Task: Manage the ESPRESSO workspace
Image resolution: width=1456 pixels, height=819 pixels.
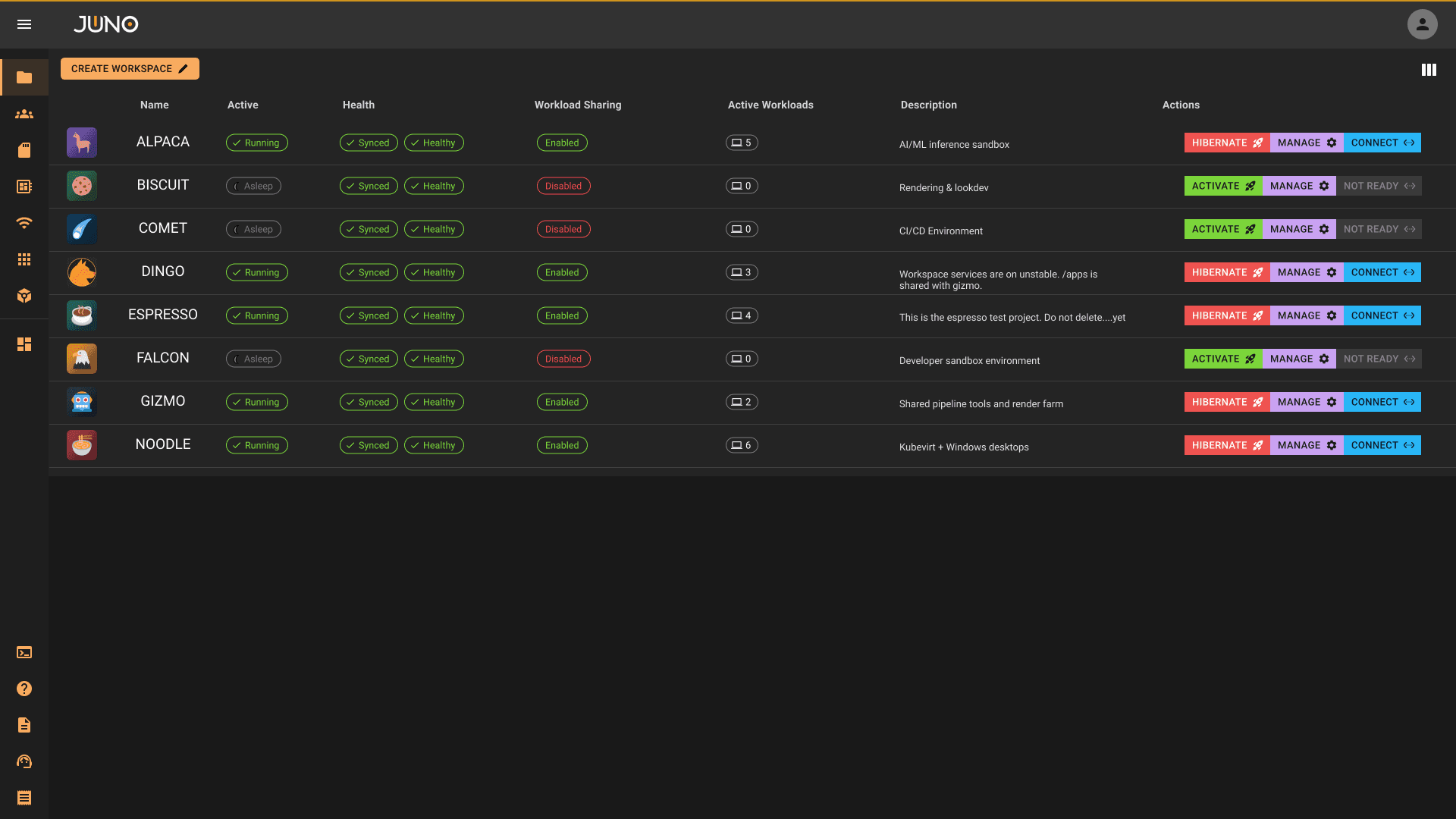Action: [1307, 315]
